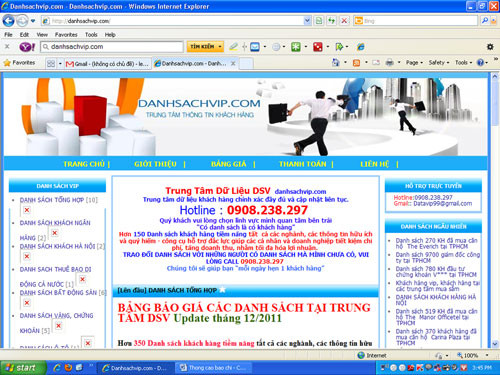Click the Yahoo! logo icon
The height and width of the screenshot is (375, 500).
click(x=27, y=47)
